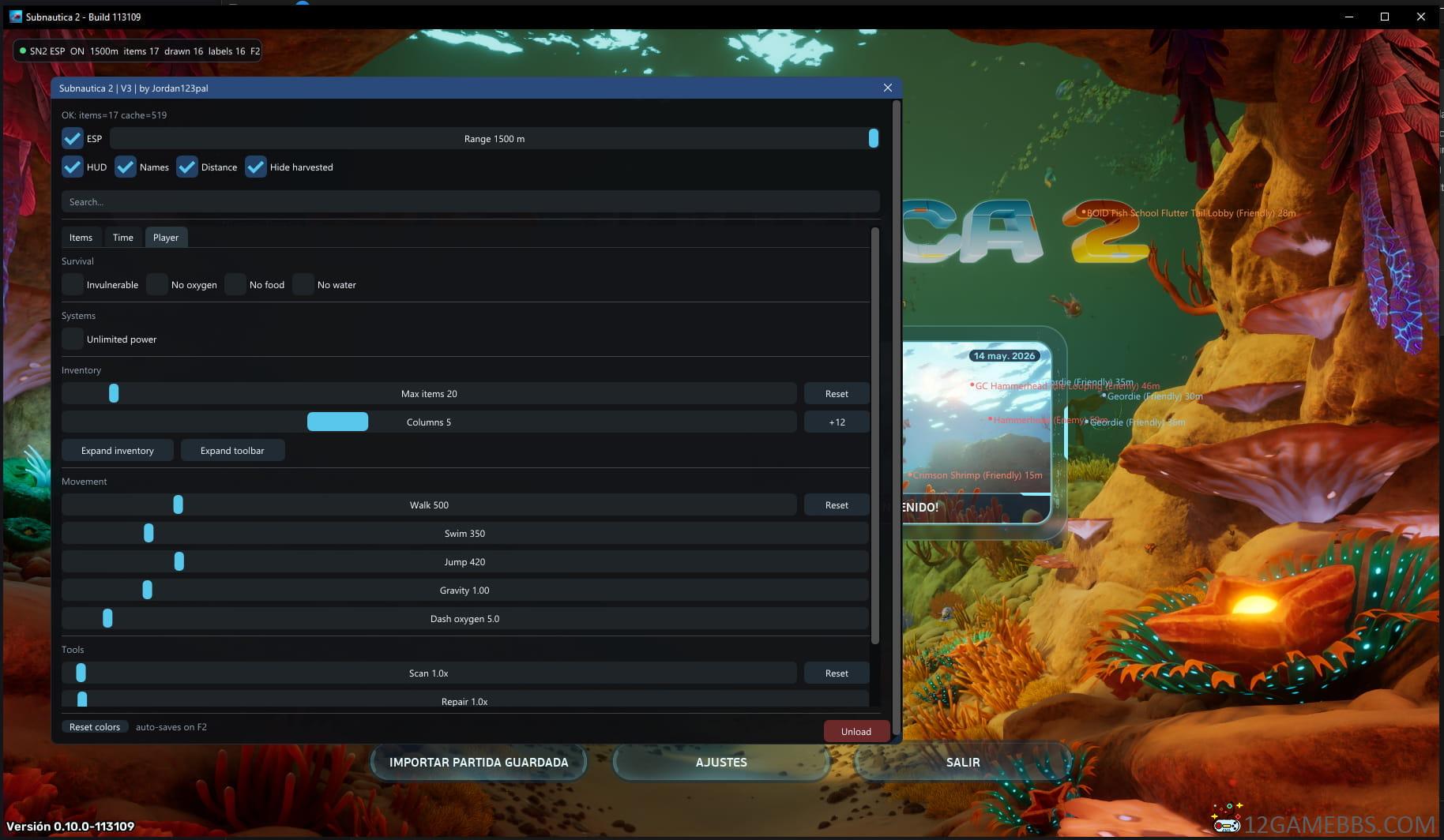Click the 'Versión 0.10.0-113109' version text

(x=70, y=827)
